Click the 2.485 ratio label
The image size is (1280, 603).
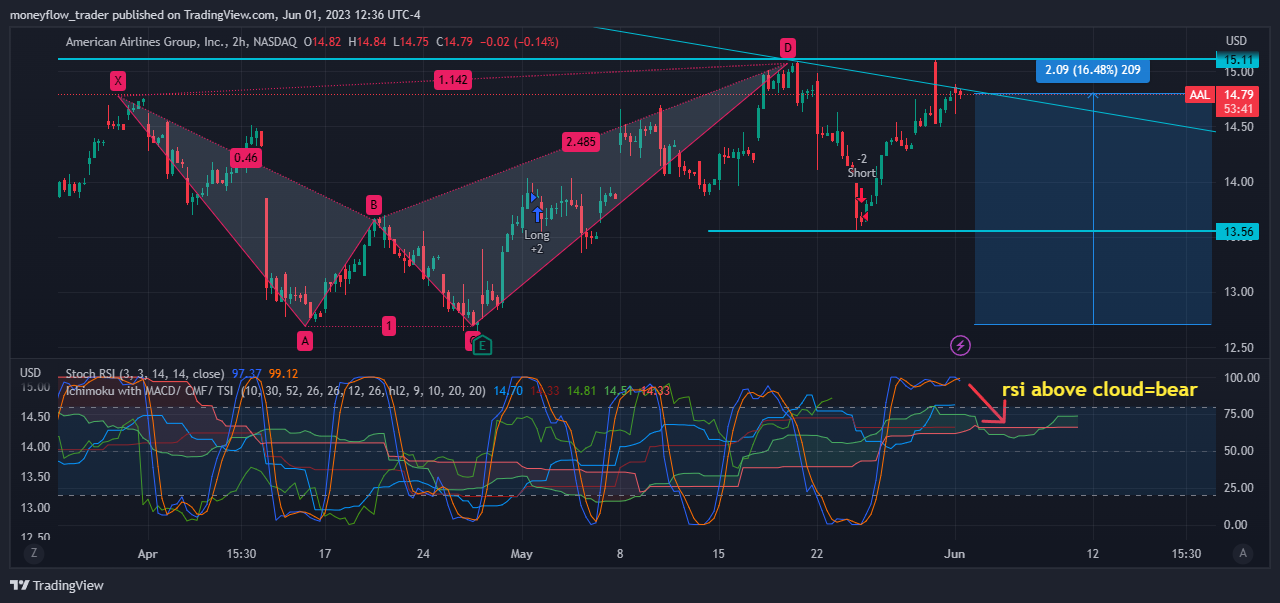point(580,142)
